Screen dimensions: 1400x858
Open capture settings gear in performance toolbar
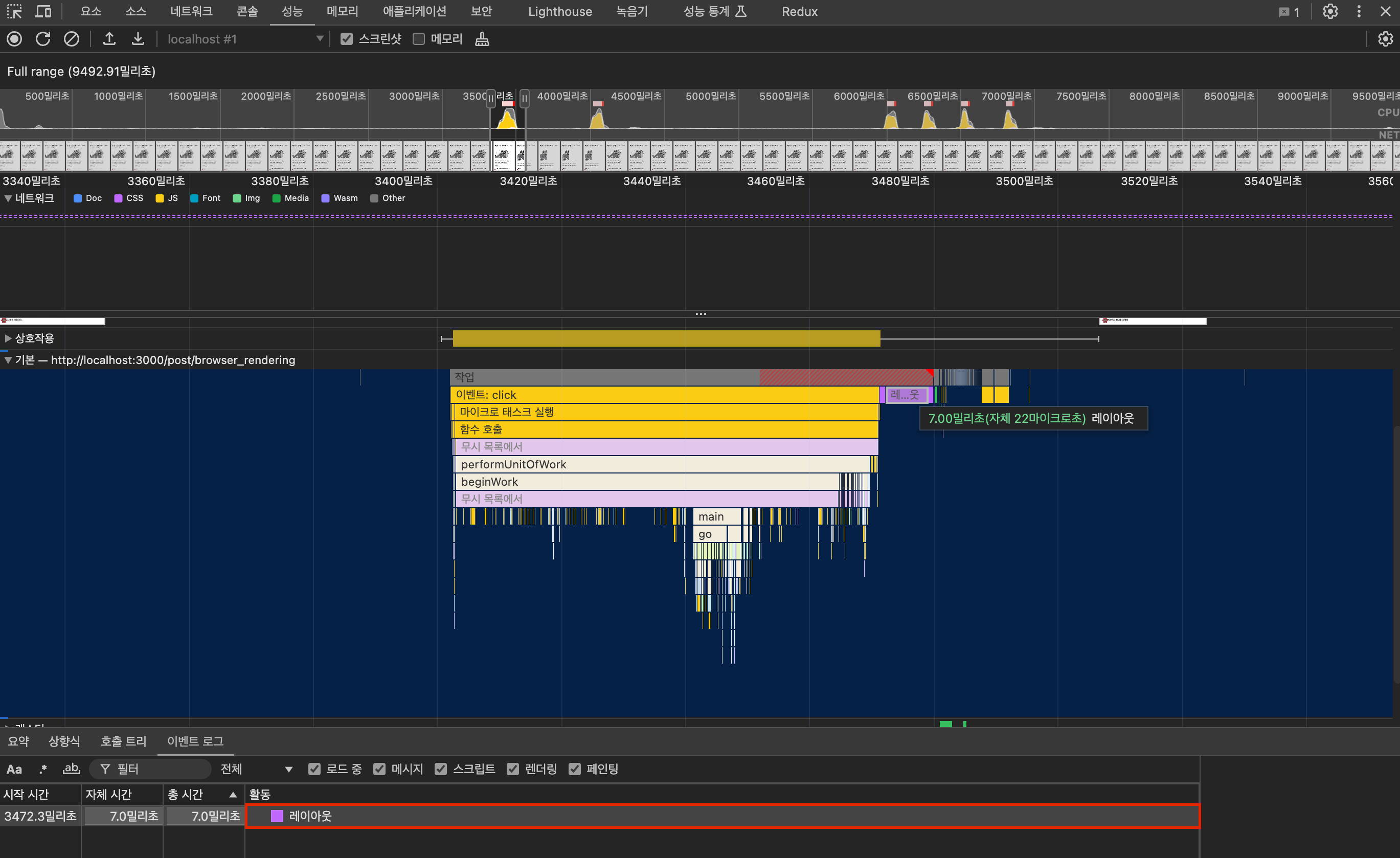coord(1385,39)
